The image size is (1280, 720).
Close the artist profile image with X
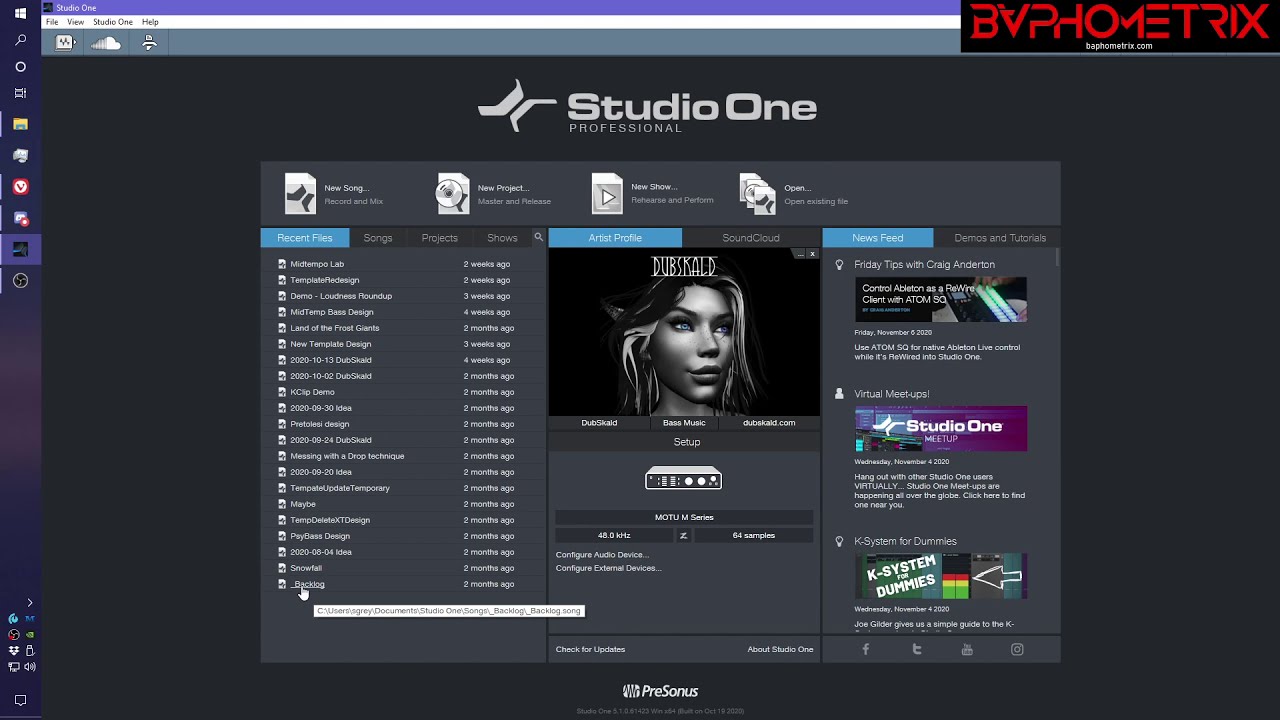(x=812, y=254)
